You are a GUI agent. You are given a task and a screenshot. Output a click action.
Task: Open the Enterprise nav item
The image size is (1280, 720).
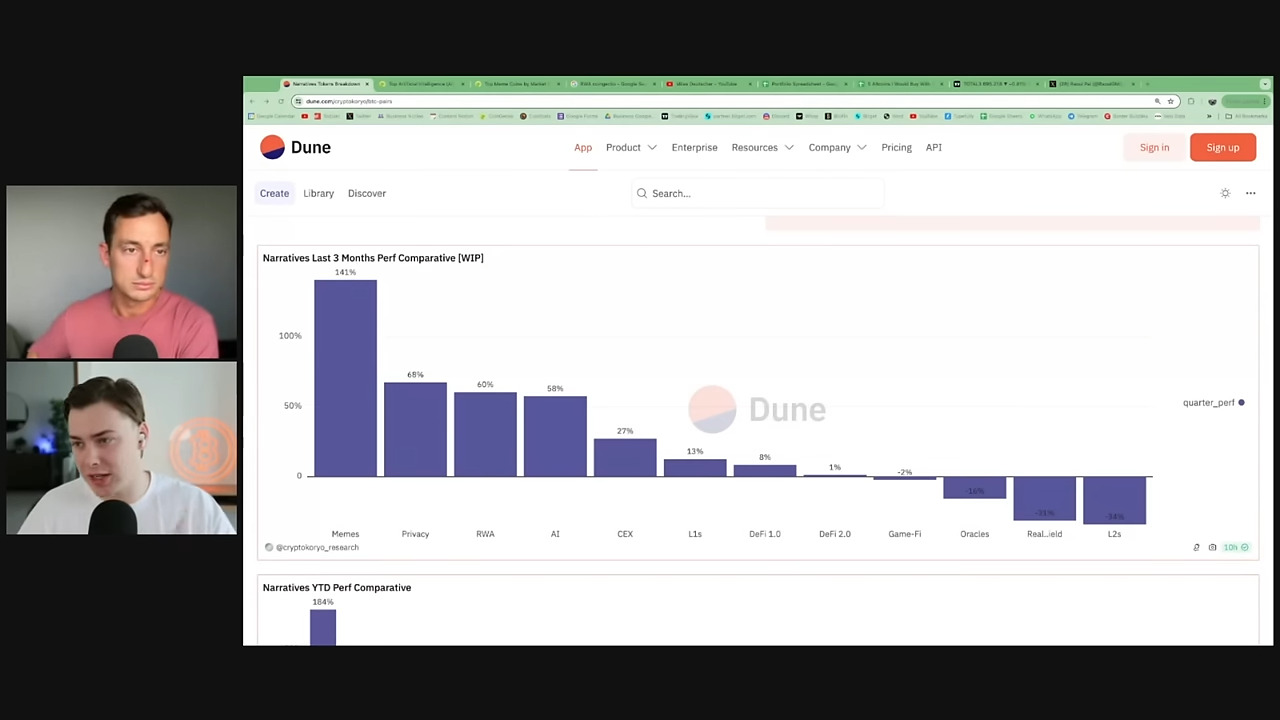point(694,147)
